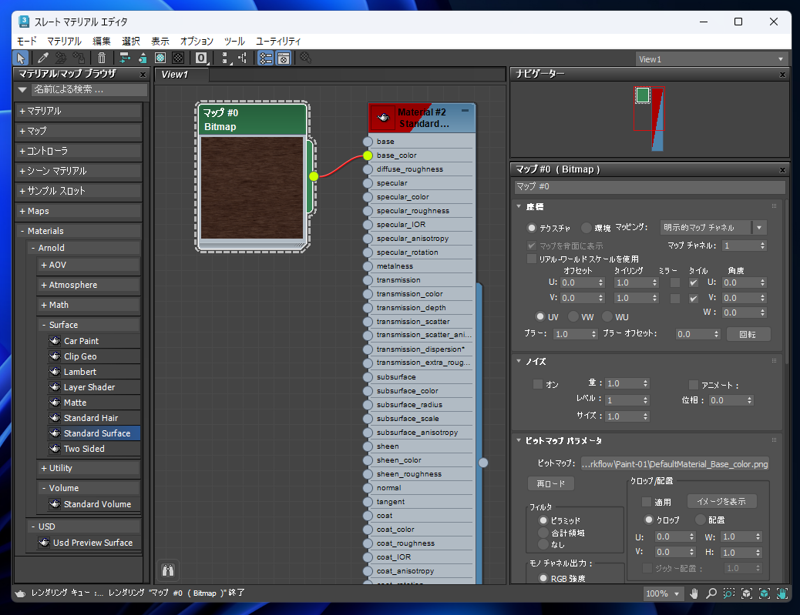Select the zoom region magnifier icon

point(730,592)
